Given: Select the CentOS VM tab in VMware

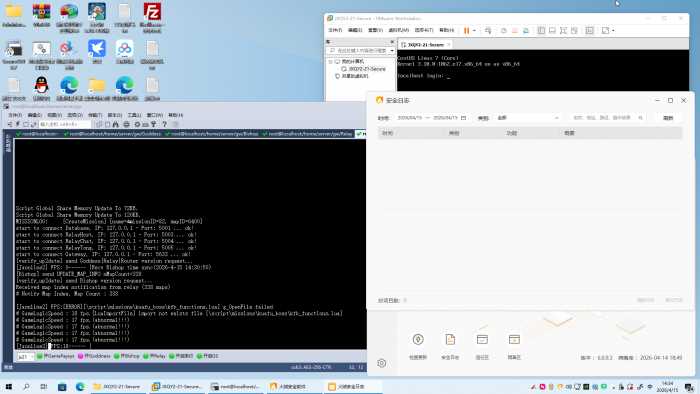Looking at the screenshot, I should tap(425, 45).
